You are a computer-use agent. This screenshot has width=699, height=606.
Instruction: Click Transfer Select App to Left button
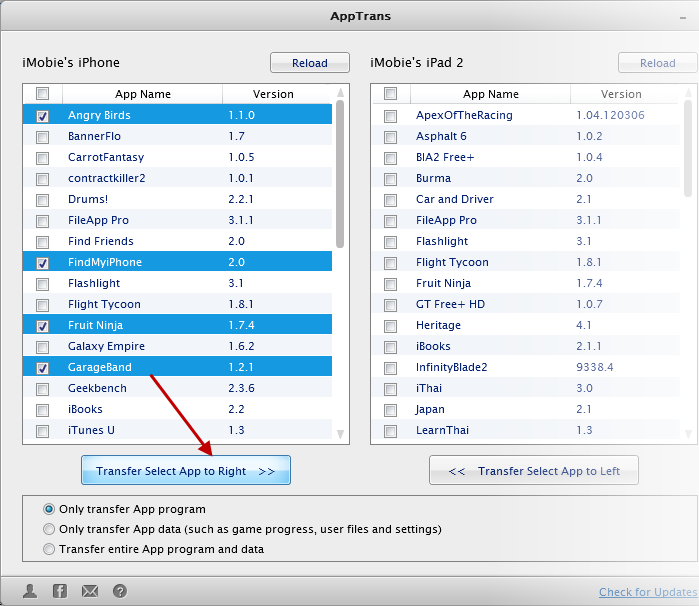[534, 470]
